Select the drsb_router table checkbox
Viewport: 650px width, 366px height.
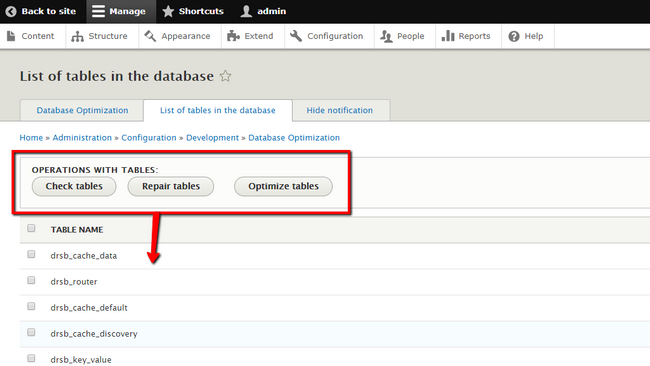31,280
